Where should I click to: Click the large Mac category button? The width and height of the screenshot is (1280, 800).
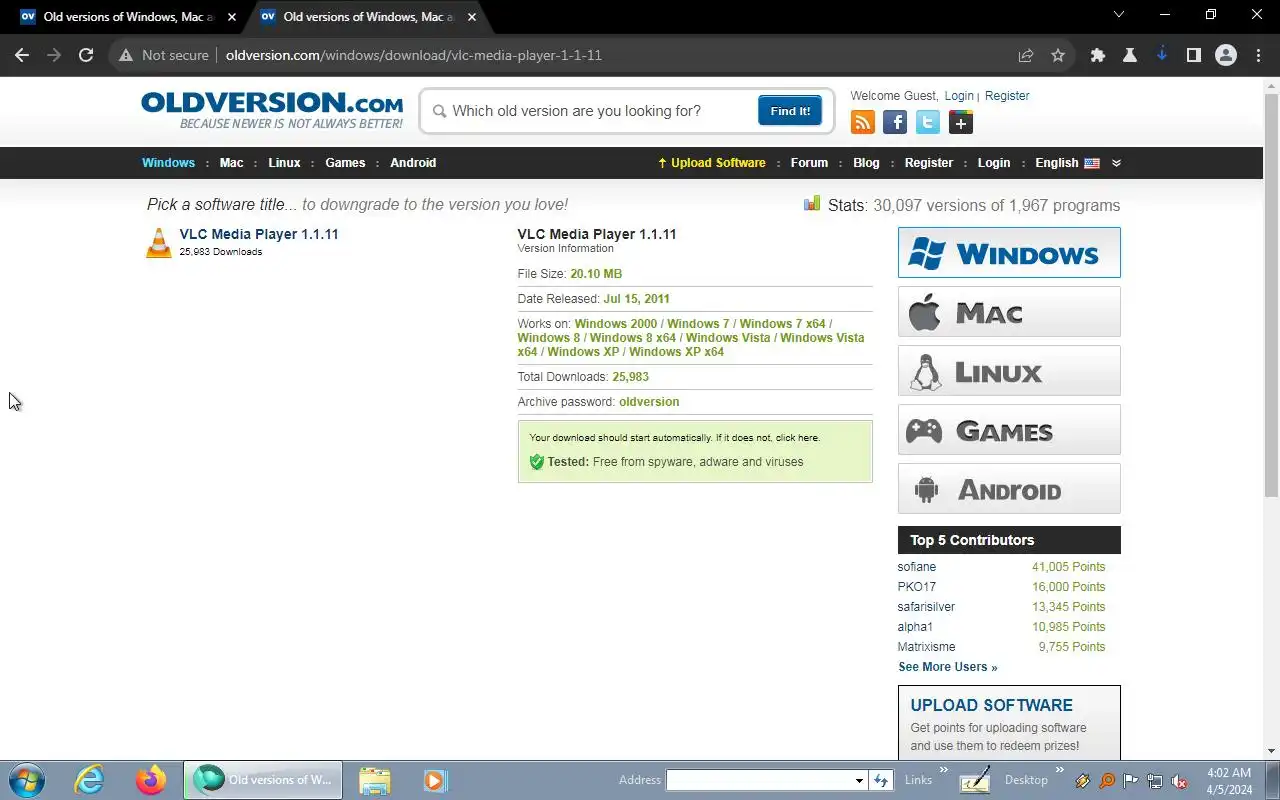pos(1009,312)
